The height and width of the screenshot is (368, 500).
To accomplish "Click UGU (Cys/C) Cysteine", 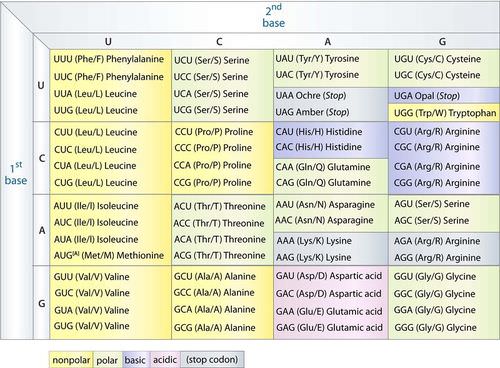I will 437,59.
